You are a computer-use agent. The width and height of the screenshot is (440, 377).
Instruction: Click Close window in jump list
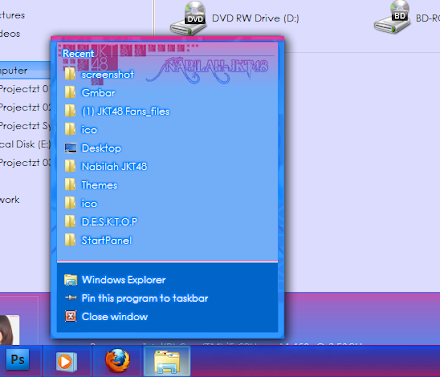[x=167, y=316]
